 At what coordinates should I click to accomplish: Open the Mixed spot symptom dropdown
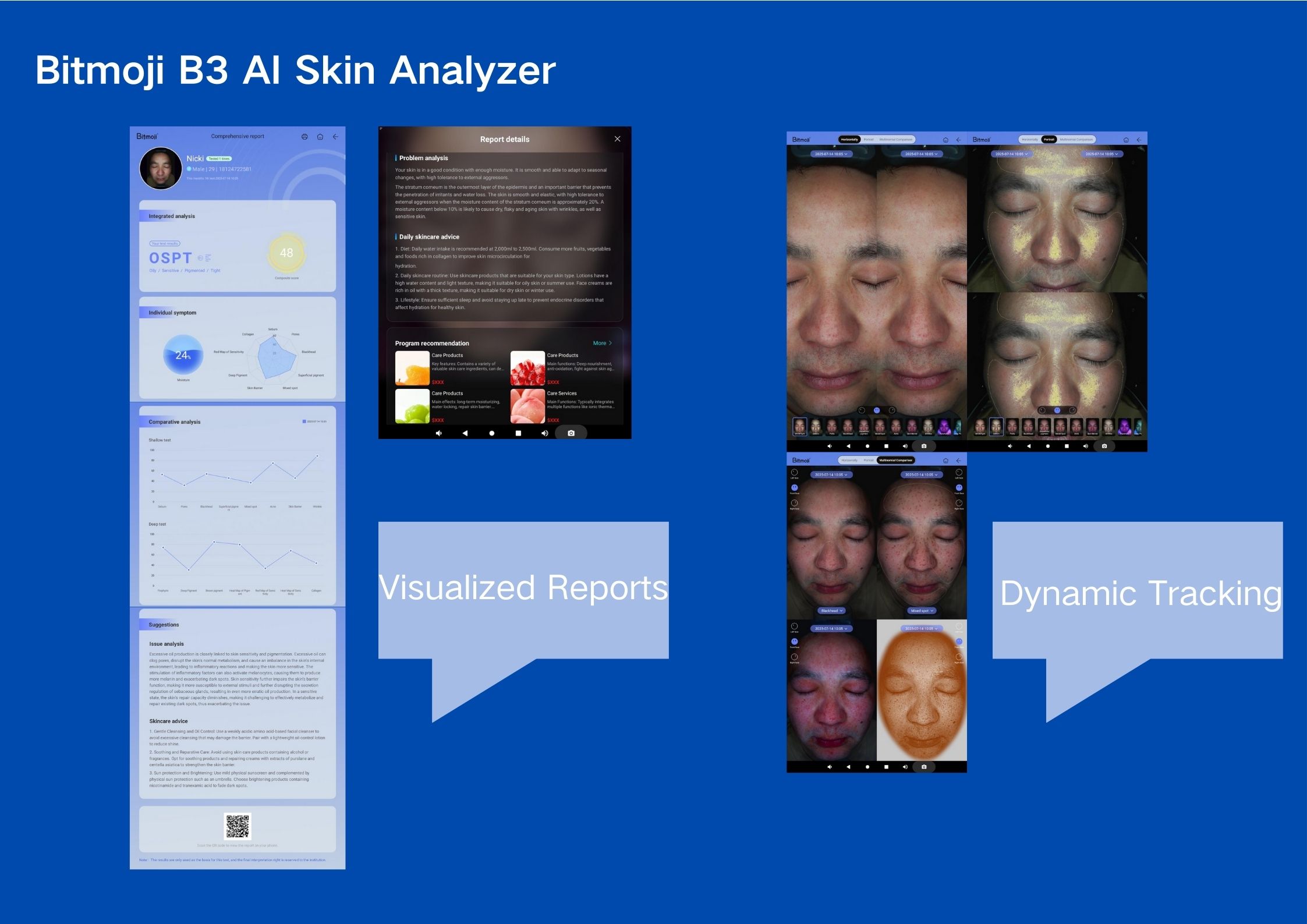(x=922, y=611)
